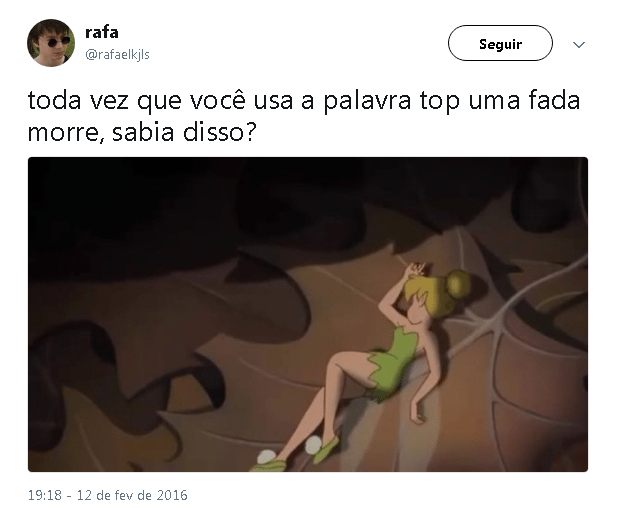Click the sunglasses on the avatar picture
The image size is (624, 508).
click(58, 41)
